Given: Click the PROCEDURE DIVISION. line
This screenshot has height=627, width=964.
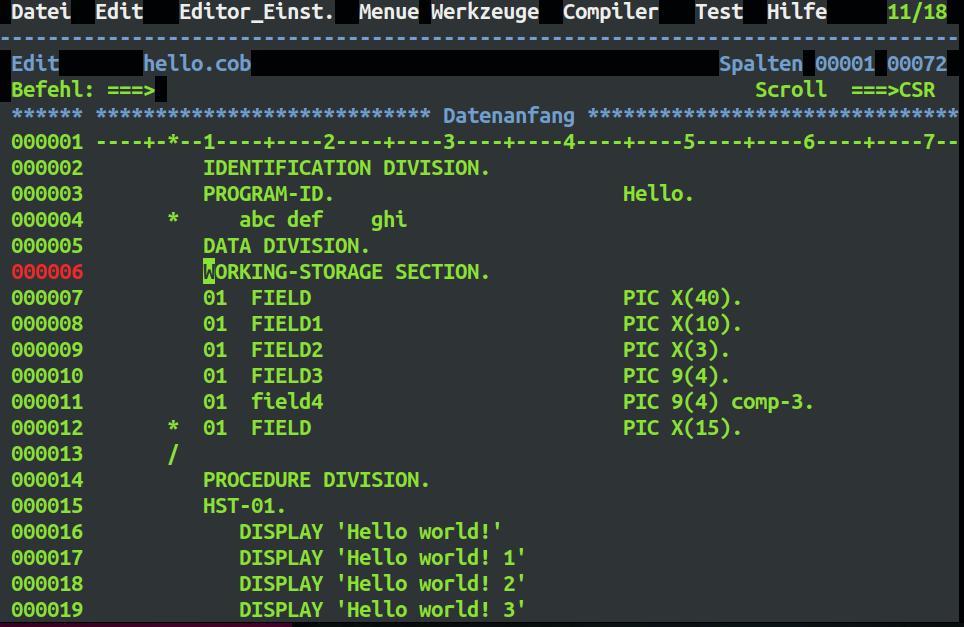Looking at the screenshot, I should [316, 480].
